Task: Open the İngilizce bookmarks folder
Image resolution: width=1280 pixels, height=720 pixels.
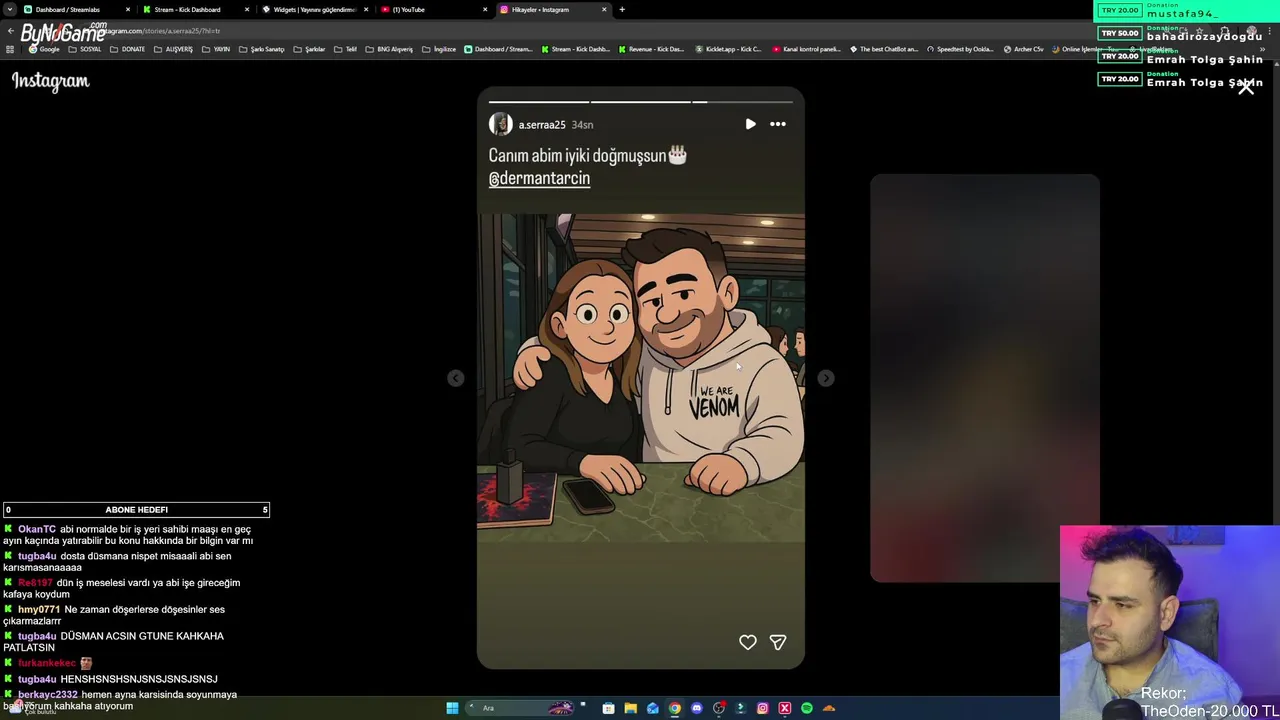Action: 439,49
